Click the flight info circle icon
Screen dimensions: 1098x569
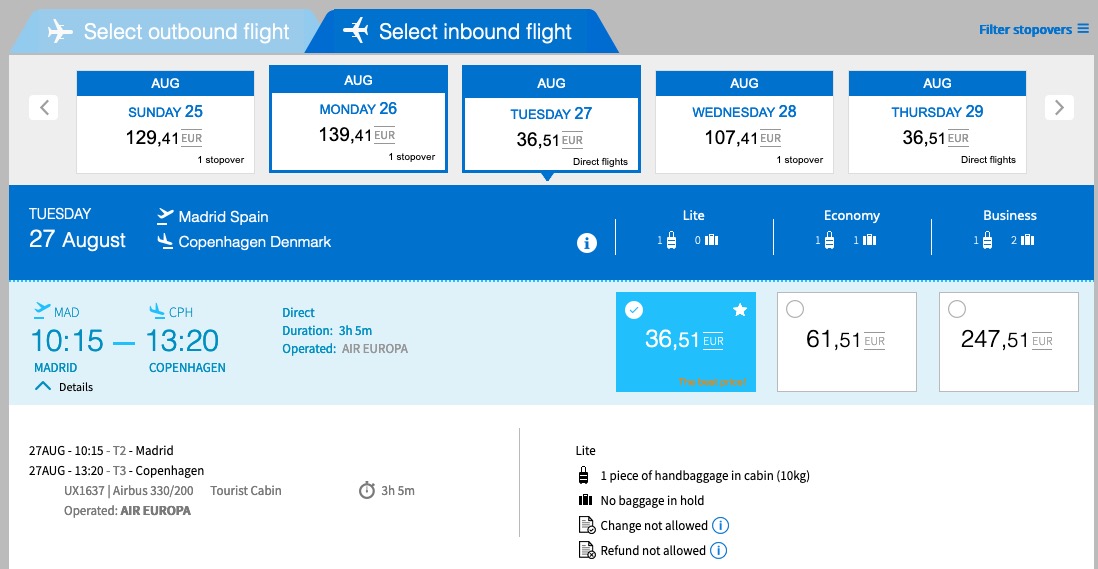click(x=587, y=243)
